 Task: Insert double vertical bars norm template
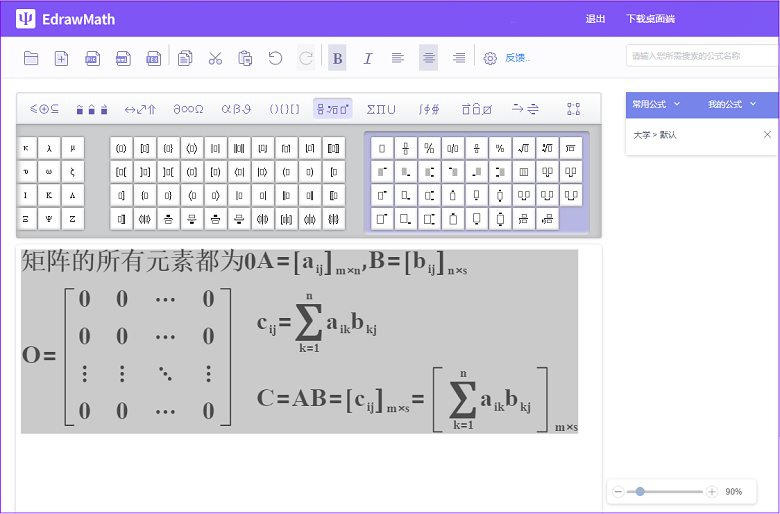point(239,148)
